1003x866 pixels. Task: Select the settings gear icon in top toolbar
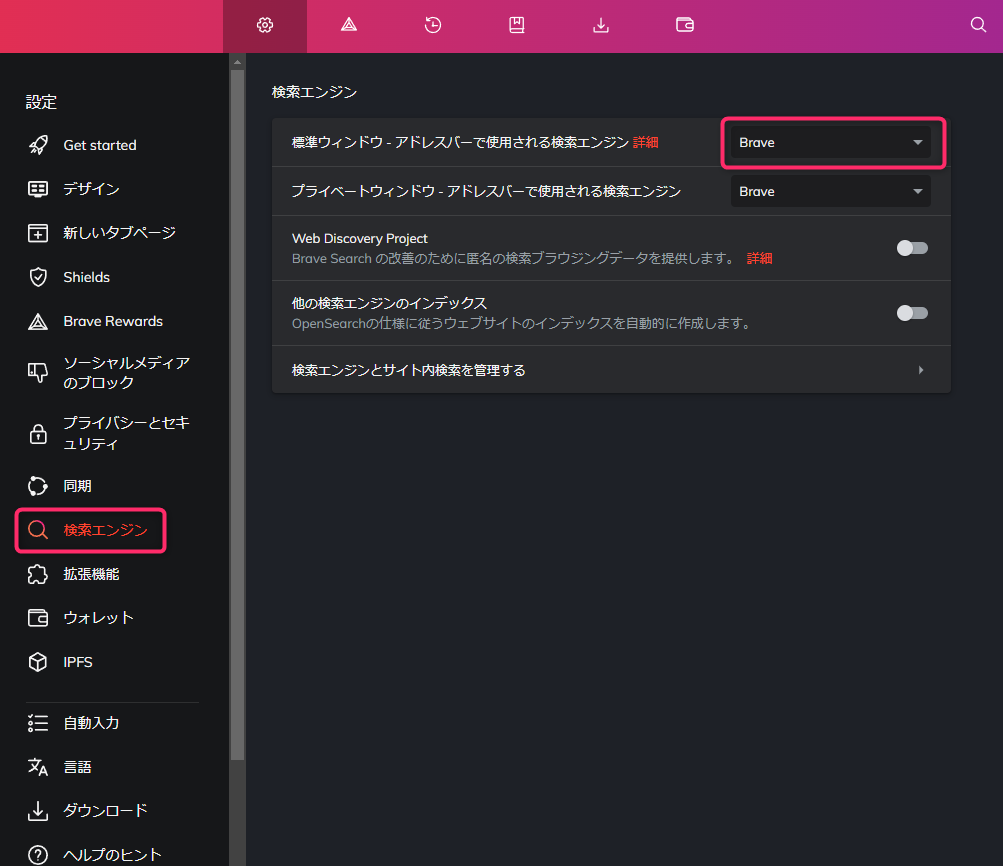point(265,26)
